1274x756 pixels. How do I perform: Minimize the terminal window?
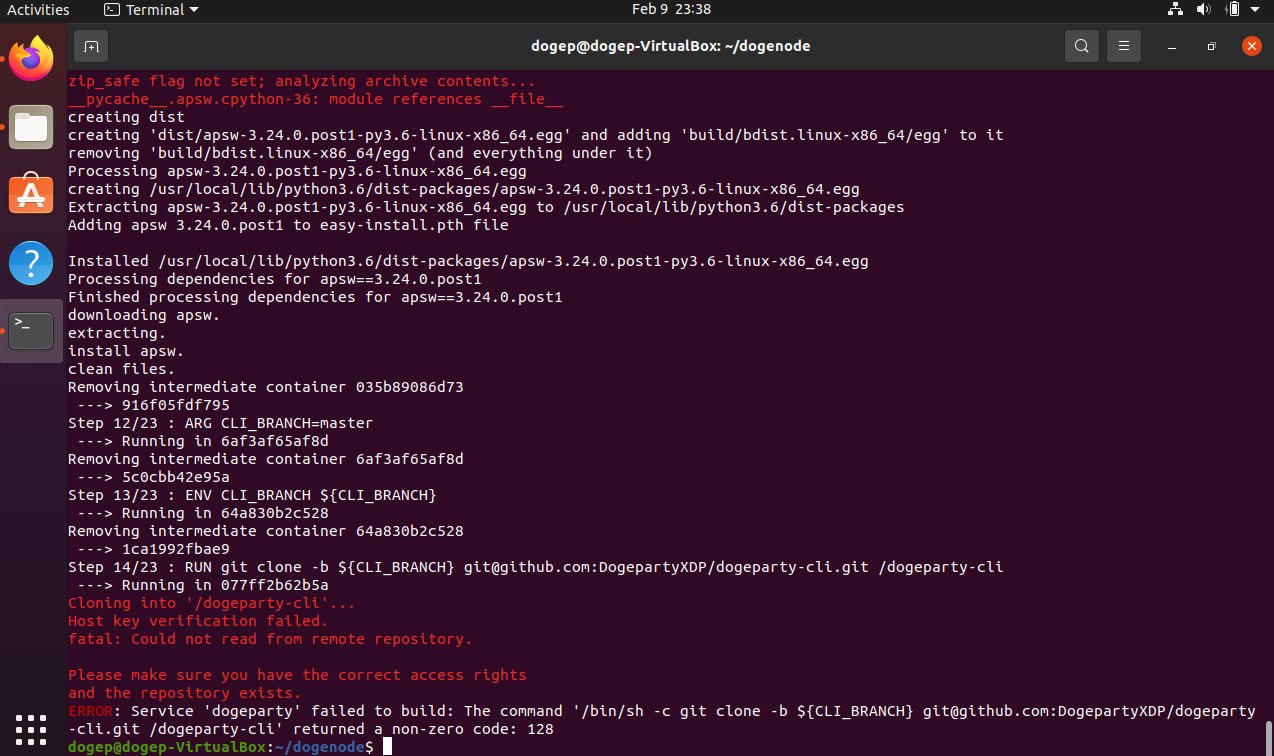point(1171,46)
